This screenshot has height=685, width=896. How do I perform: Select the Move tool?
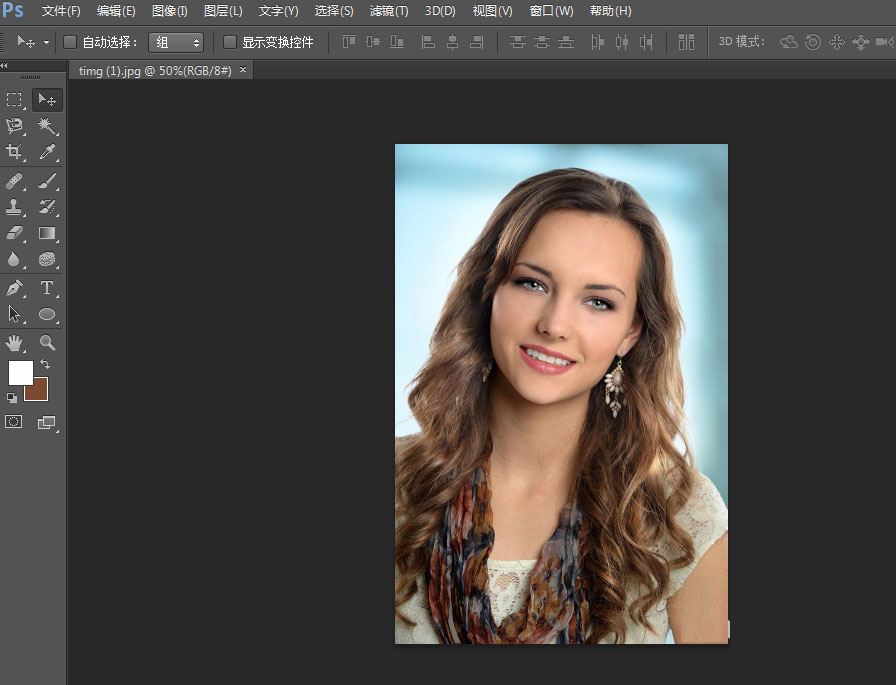coord(47,100)
